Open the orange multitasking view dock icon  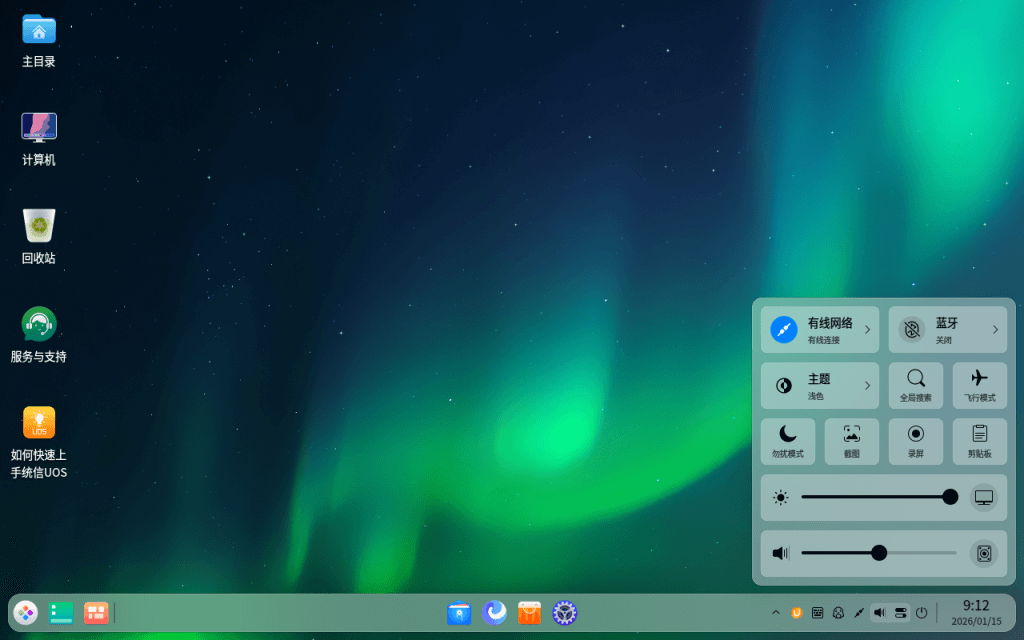[95, 613]
